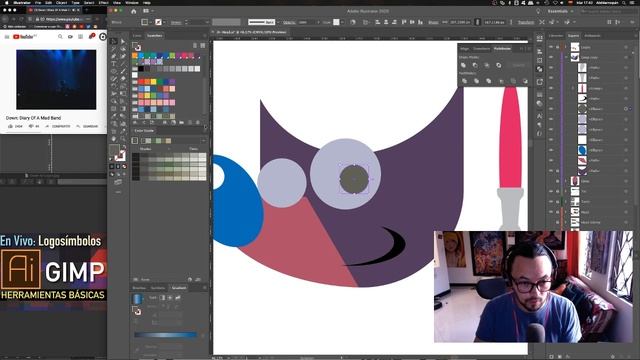640x360 pixels.
Task: Select the Lasso tool
Action: (x=123, y=49)
